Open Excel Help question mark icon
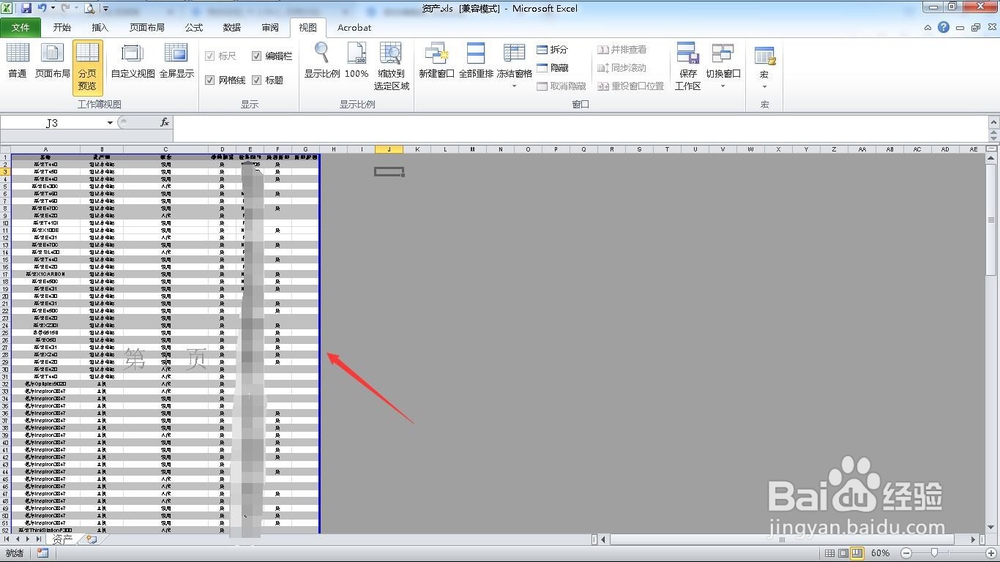The height and width of the screenshot is (562, 1000). click(943, 27)
